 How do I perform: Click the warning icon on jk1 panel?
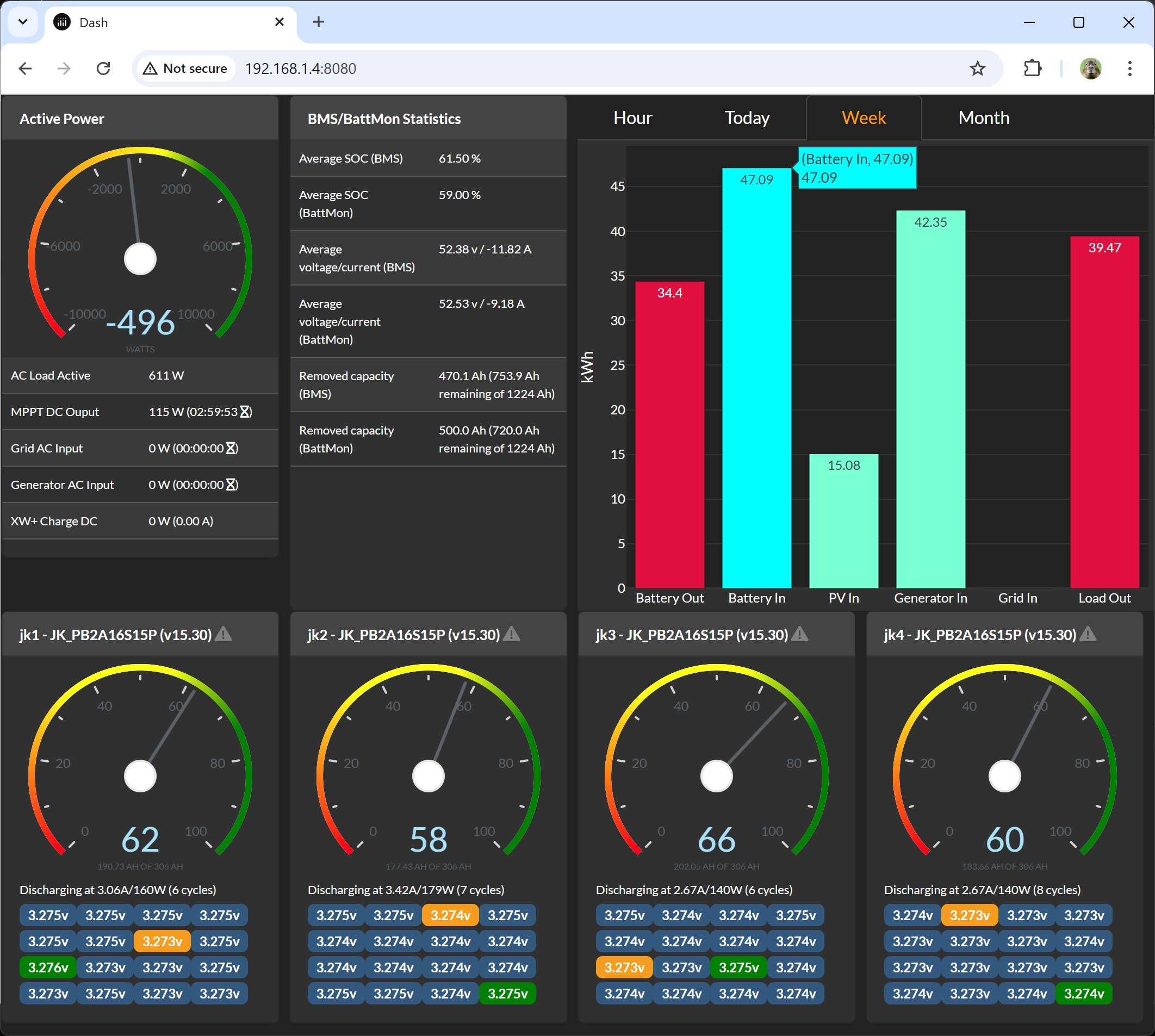click(x=223, y=634)
